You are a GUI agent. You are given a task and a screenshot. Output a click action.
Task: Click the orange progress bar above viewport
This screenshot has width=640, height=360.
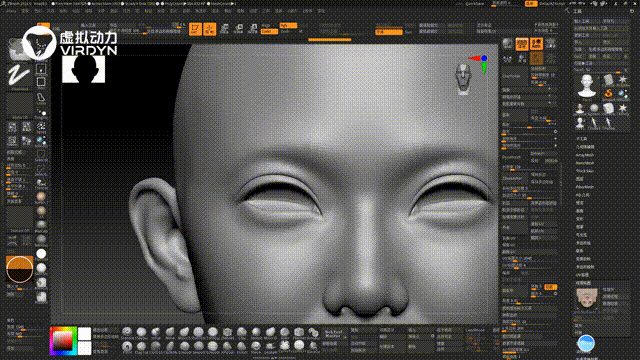[329, 40]
